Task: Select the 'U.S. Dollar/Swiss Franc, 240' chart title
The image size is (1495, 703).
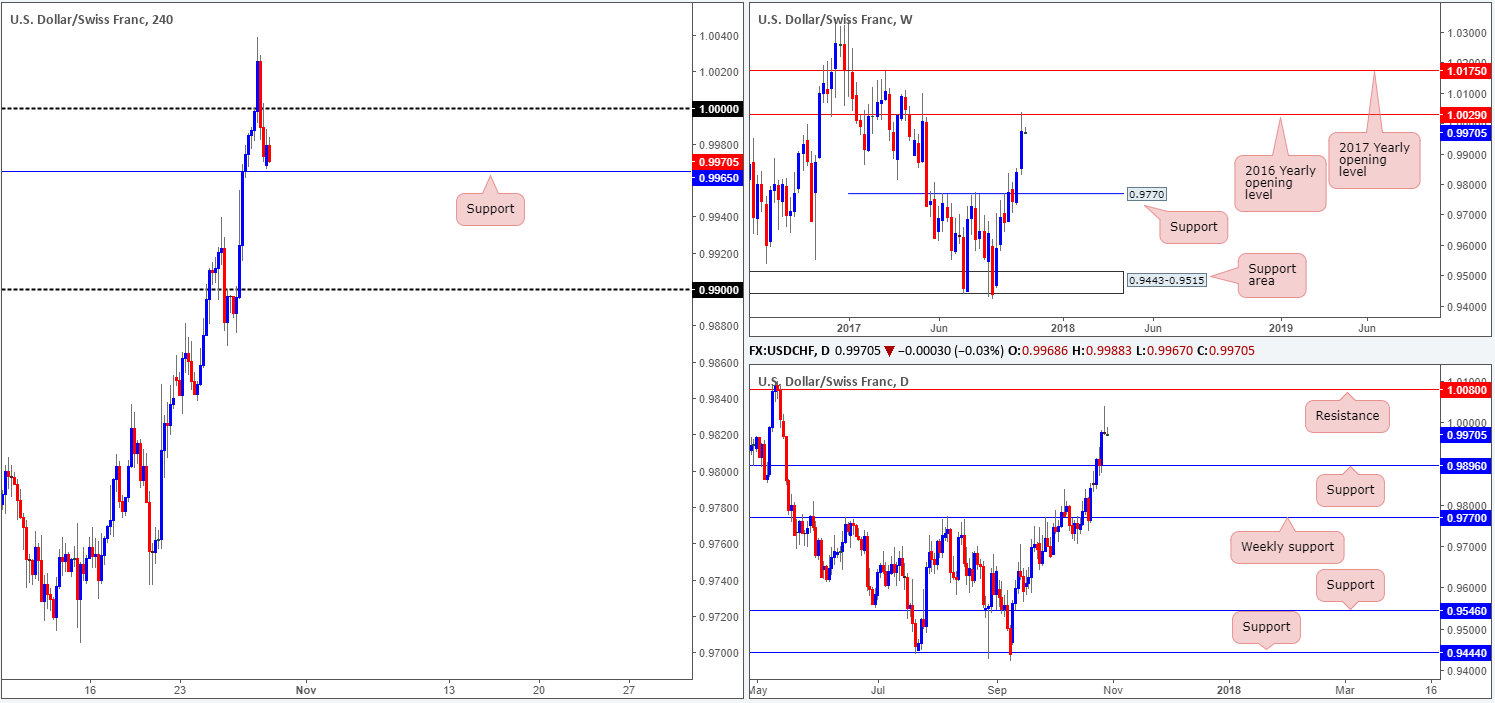Action: click(x=92, y=19)
